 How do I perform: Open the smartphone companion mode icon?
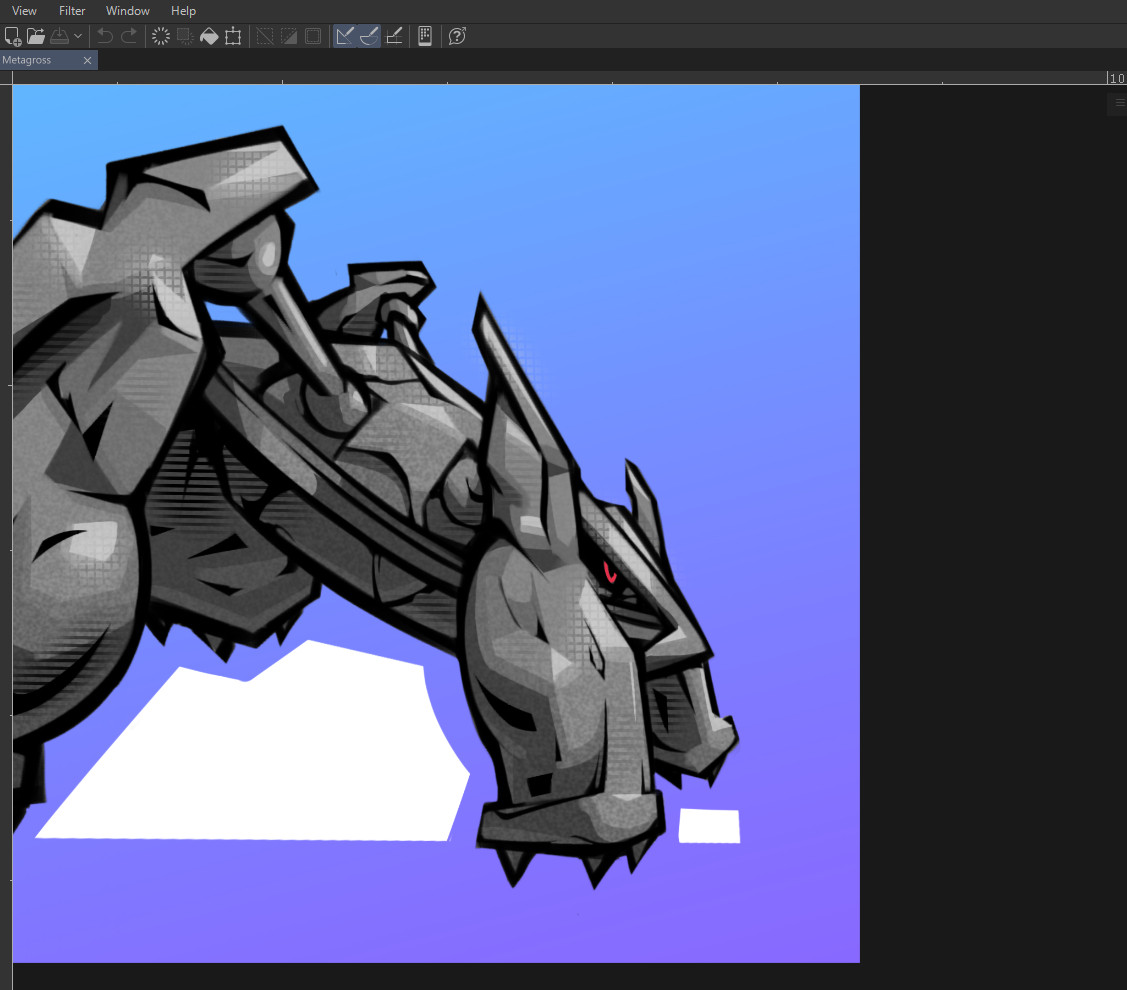coord(425,36)
